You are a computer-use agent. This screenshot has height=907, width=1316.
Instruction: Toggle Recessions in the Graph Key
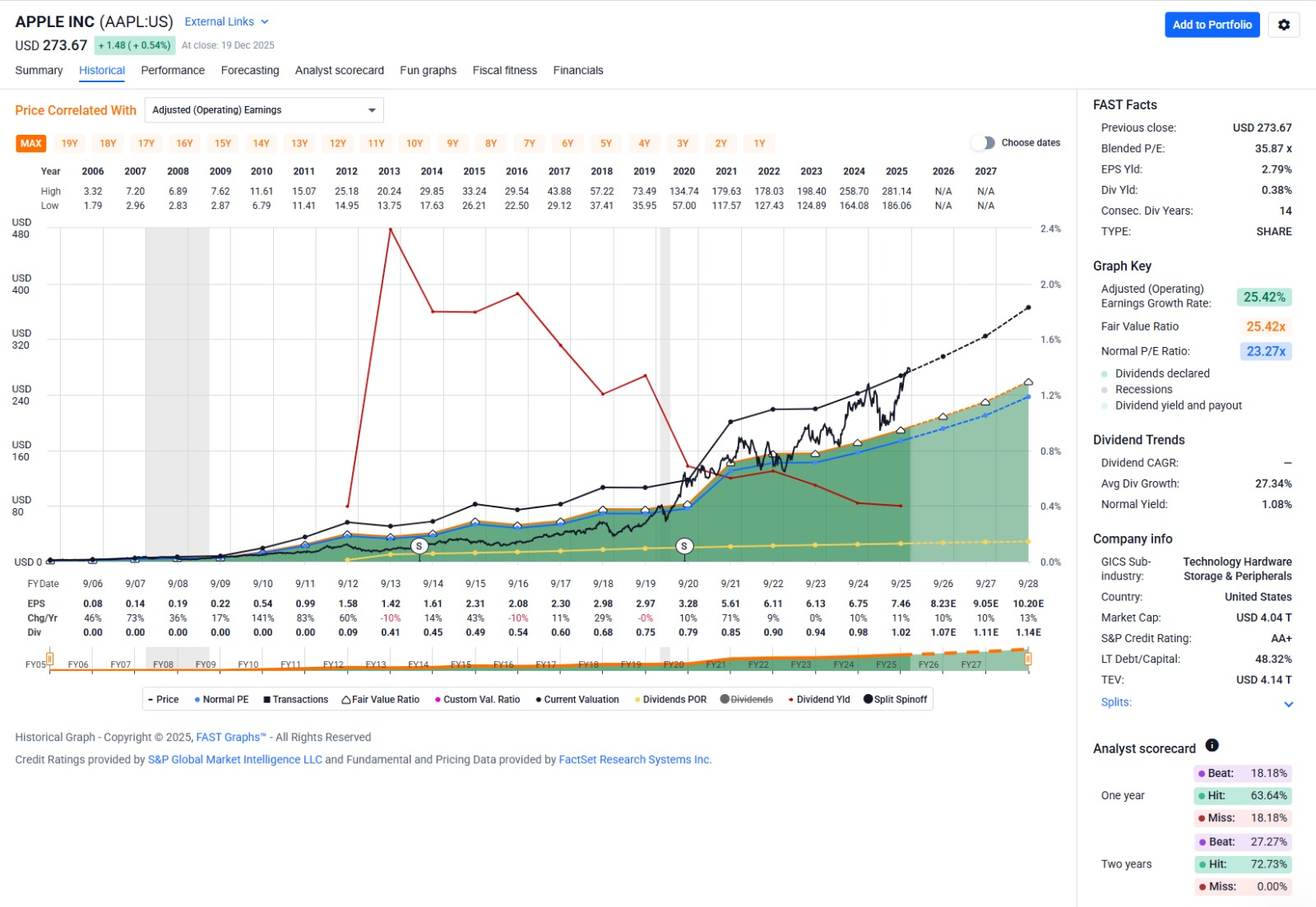(x=1143, y=390)
